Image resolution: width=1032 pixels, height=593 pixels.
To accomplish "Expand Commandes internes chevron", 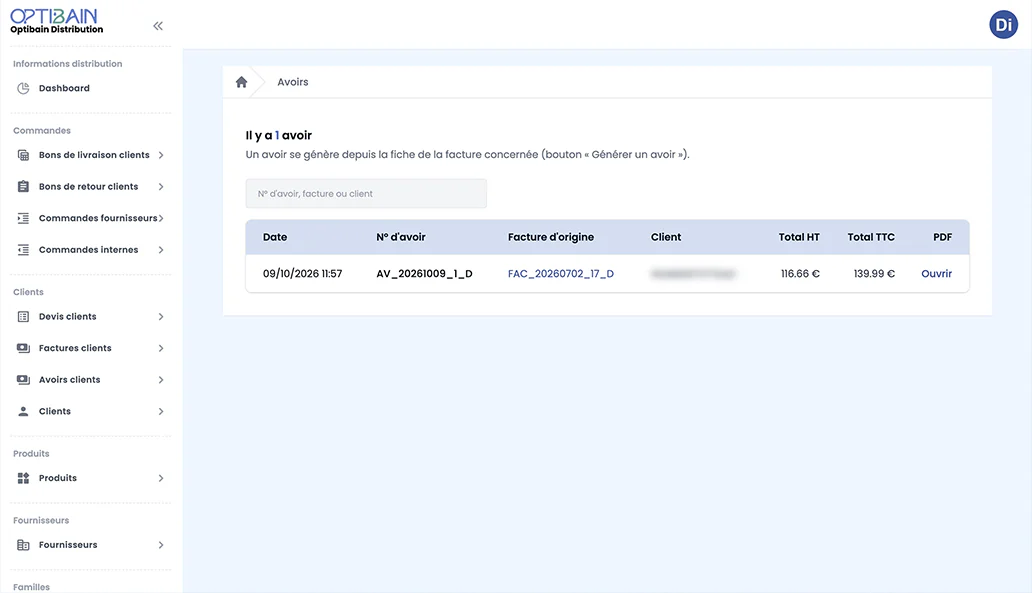I will pos(161,250).
